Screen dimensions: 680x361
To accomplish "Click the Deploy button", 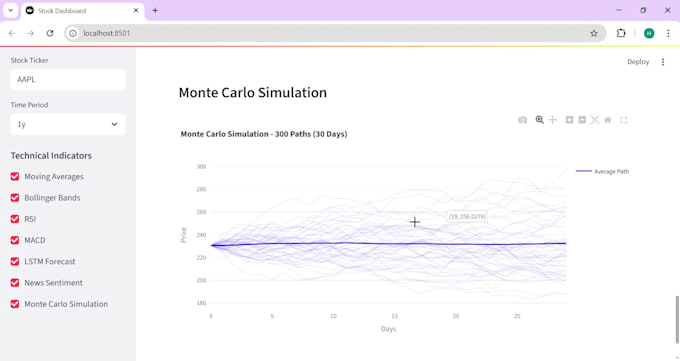I will click(638, 62).
